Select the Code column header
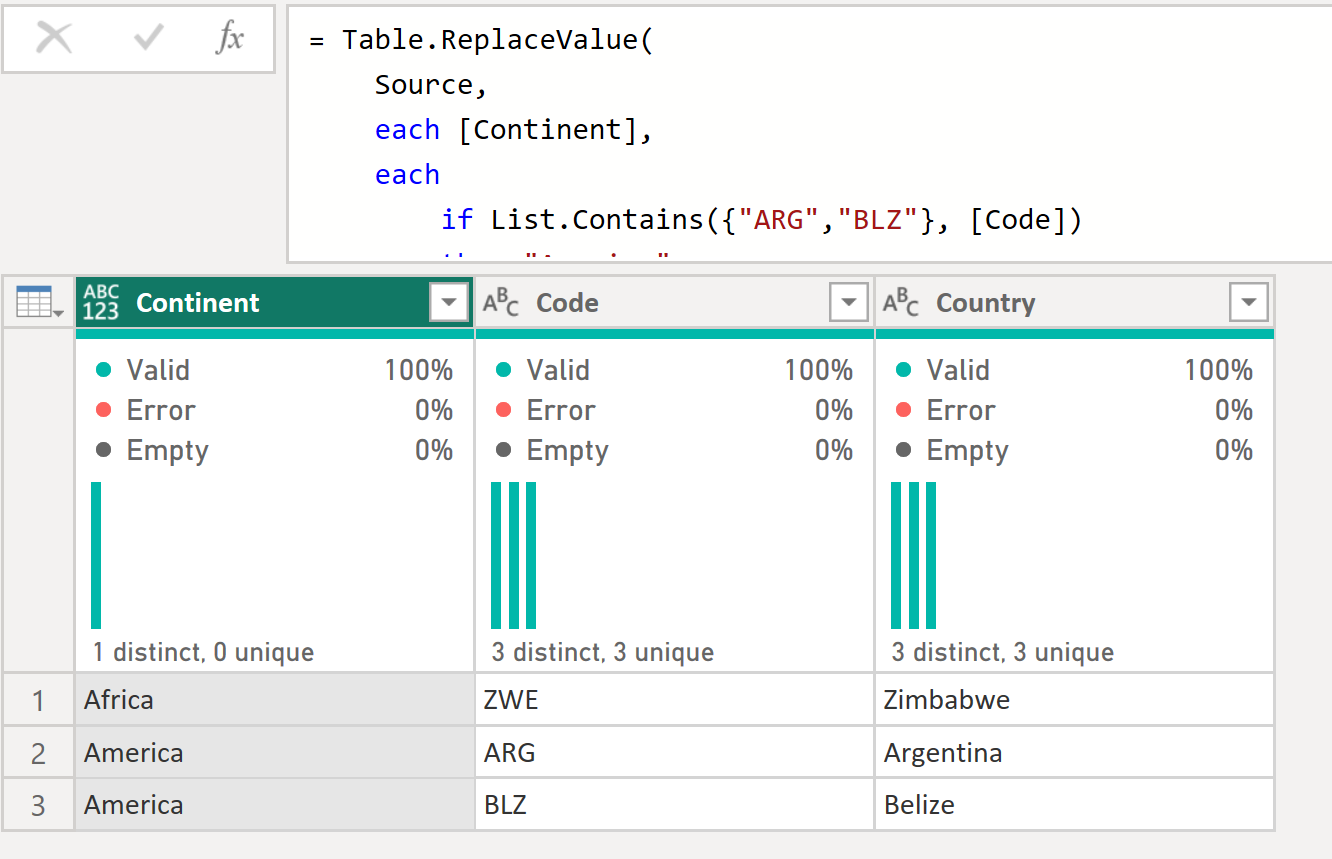Image resolution: width=1332 pixels, height=859 pixels. click(675, 302)
